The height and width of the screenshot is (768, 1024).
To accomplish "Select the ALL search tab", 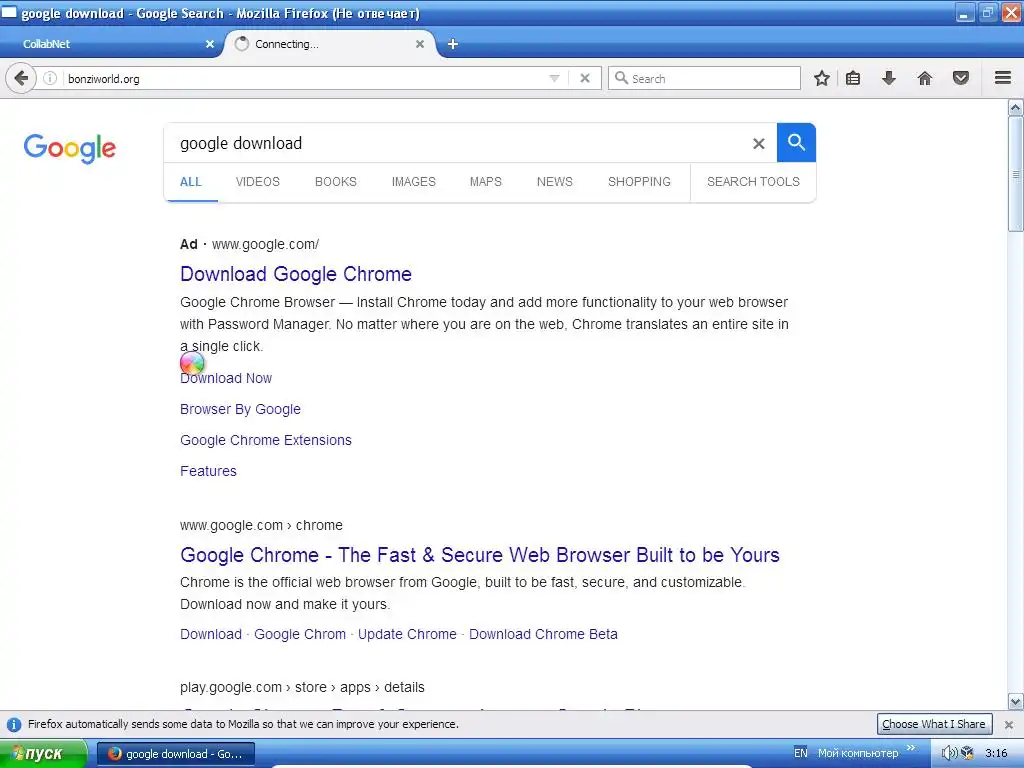I will pyautogui.click(x=191, y=182).
